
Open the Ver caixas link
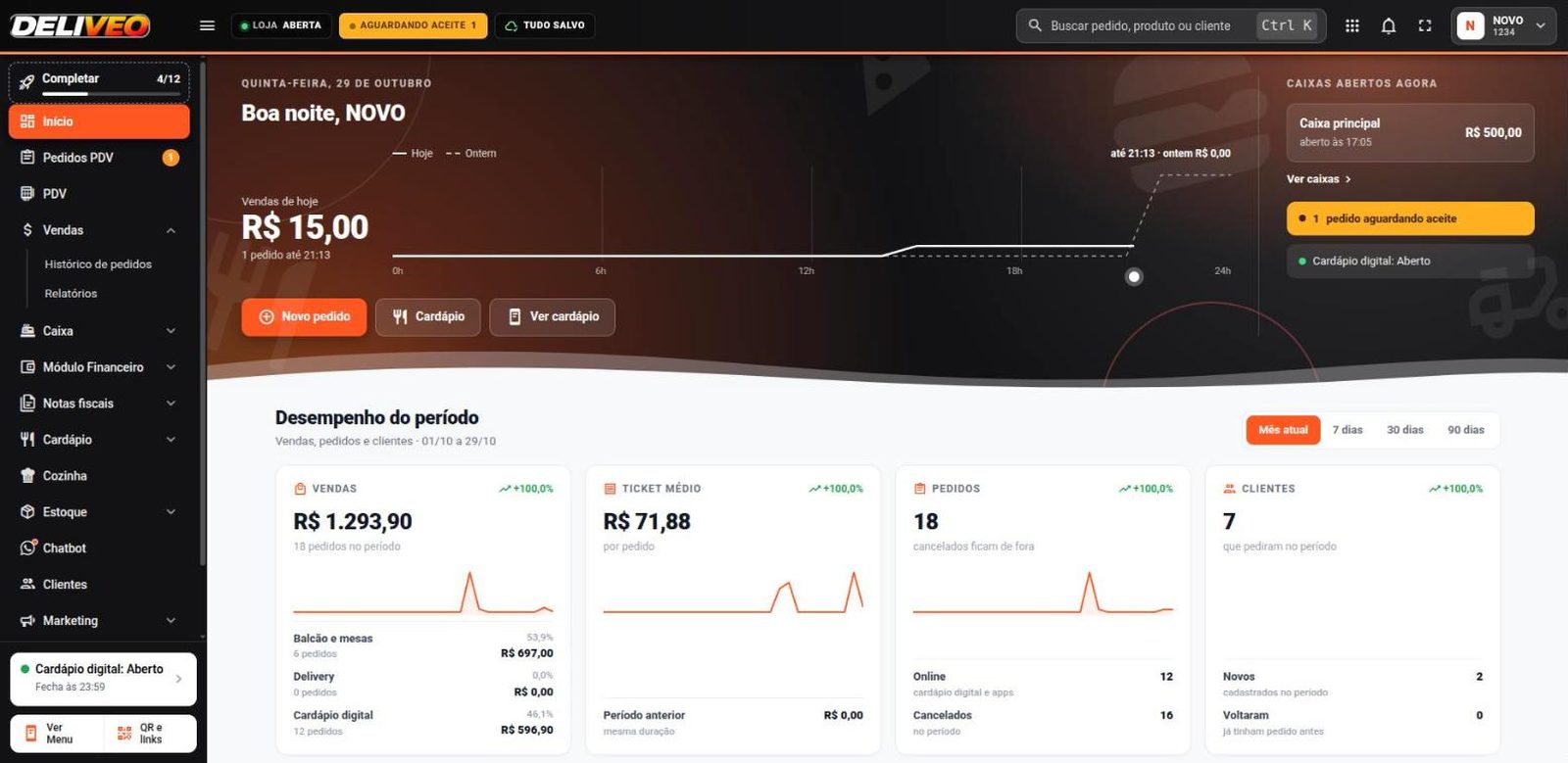1318,179
